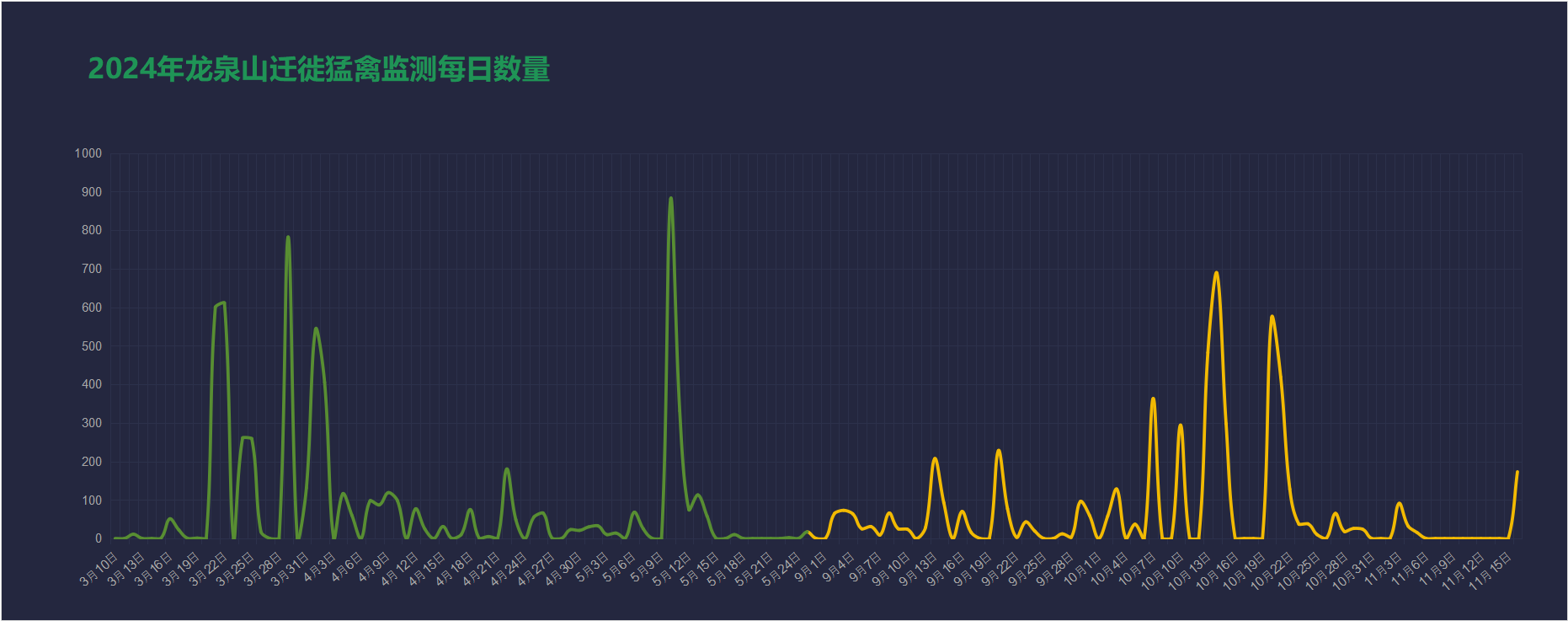The image size is (1568, 621).
Task: Click the x-axis label 3月10日
Action: tap(99, 569)
